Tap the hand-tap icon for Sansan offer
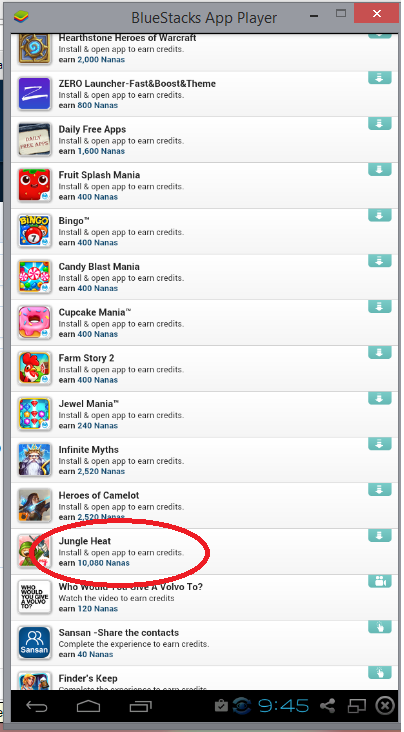Screen dimensions: 404x732 click(379, 626)
